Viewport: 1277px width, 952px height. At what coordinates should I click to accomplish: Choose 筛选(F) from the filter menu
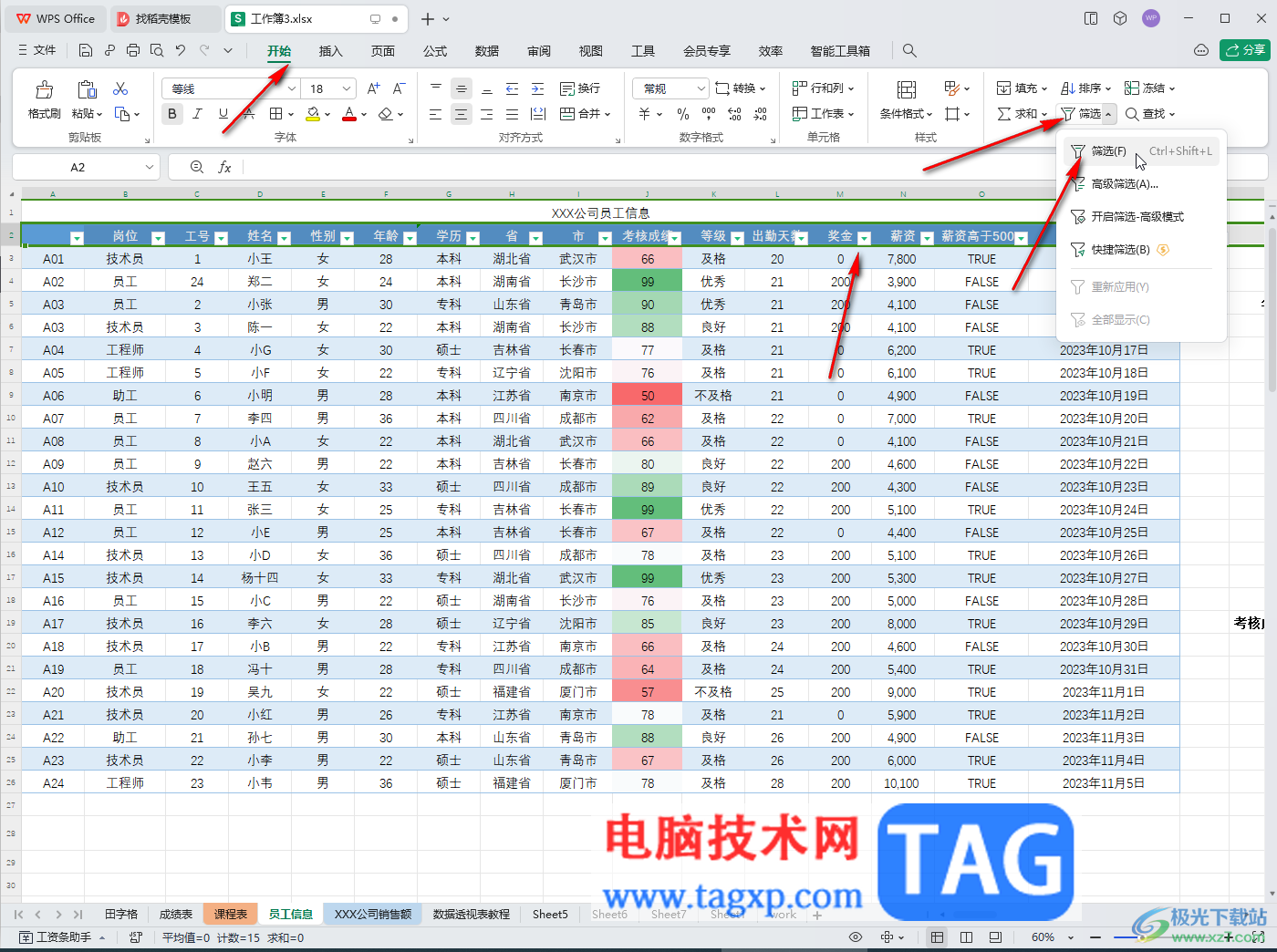coord(1141,151)
